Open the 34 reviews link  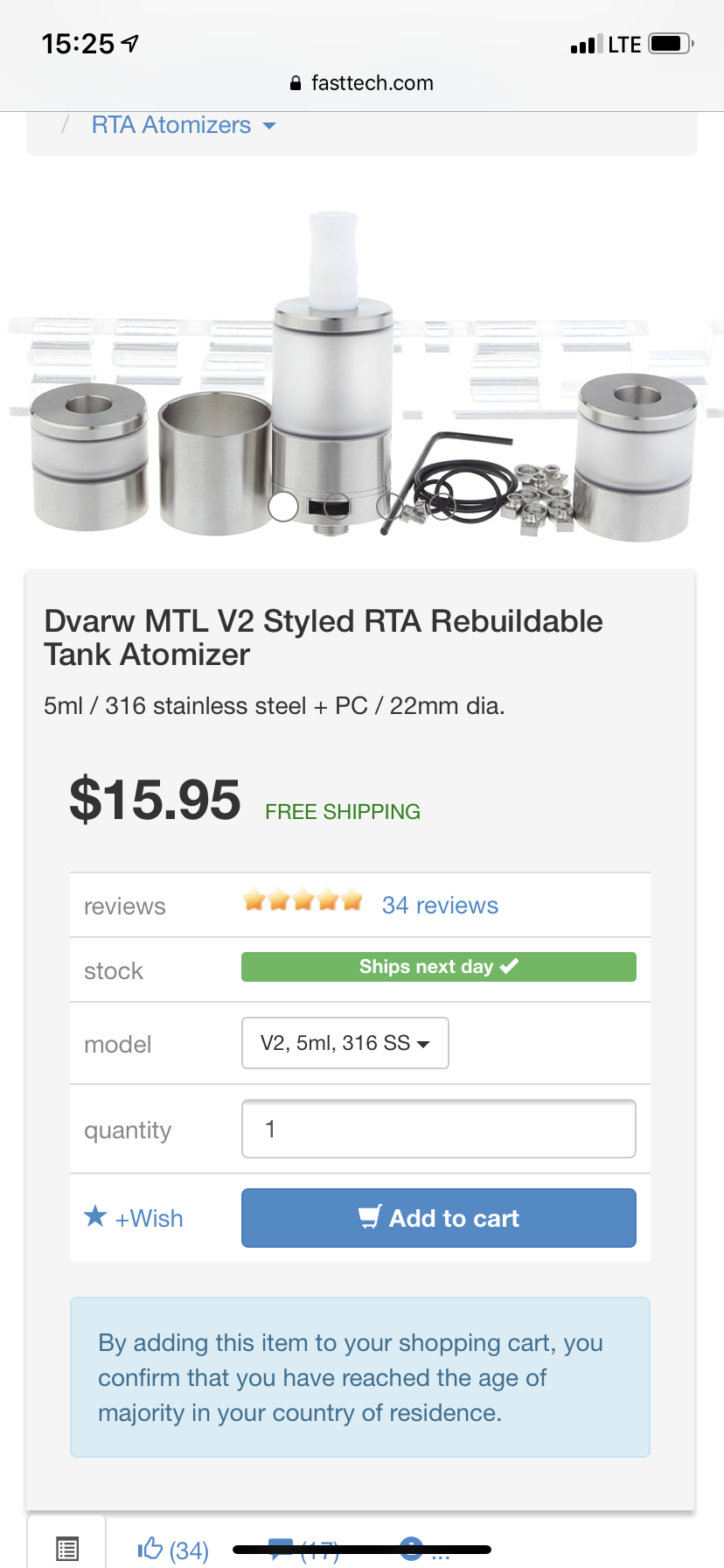[440, 906]
